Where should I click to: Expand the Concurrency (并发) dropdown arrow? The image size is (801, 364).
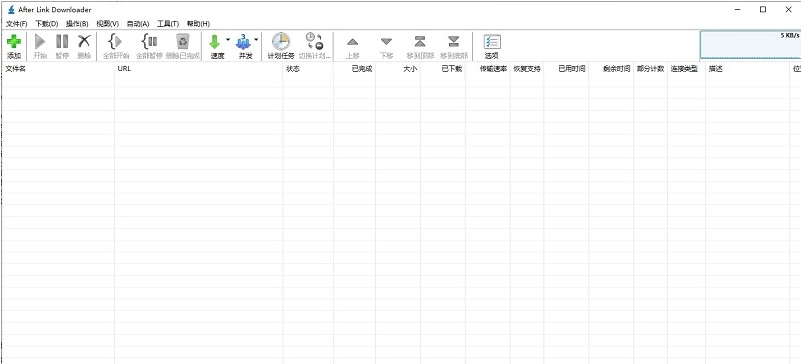(256, 39)
